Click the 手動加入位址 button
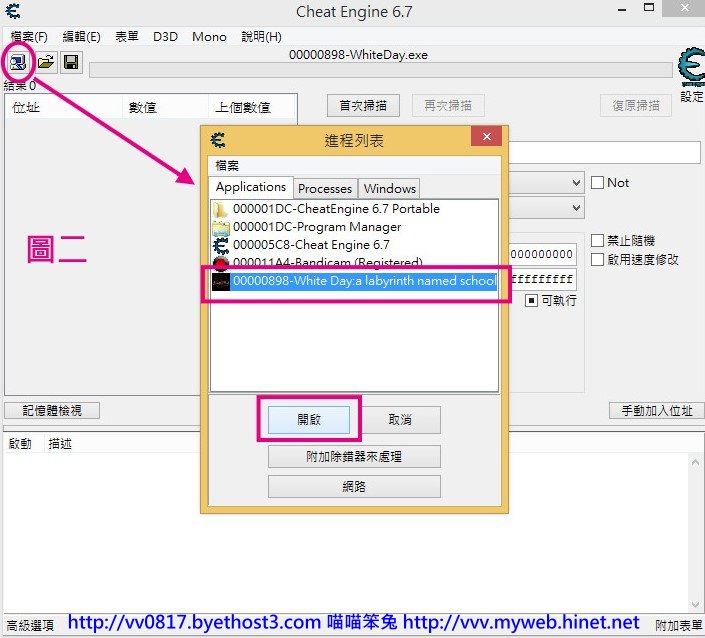 (x=657, y=410)
